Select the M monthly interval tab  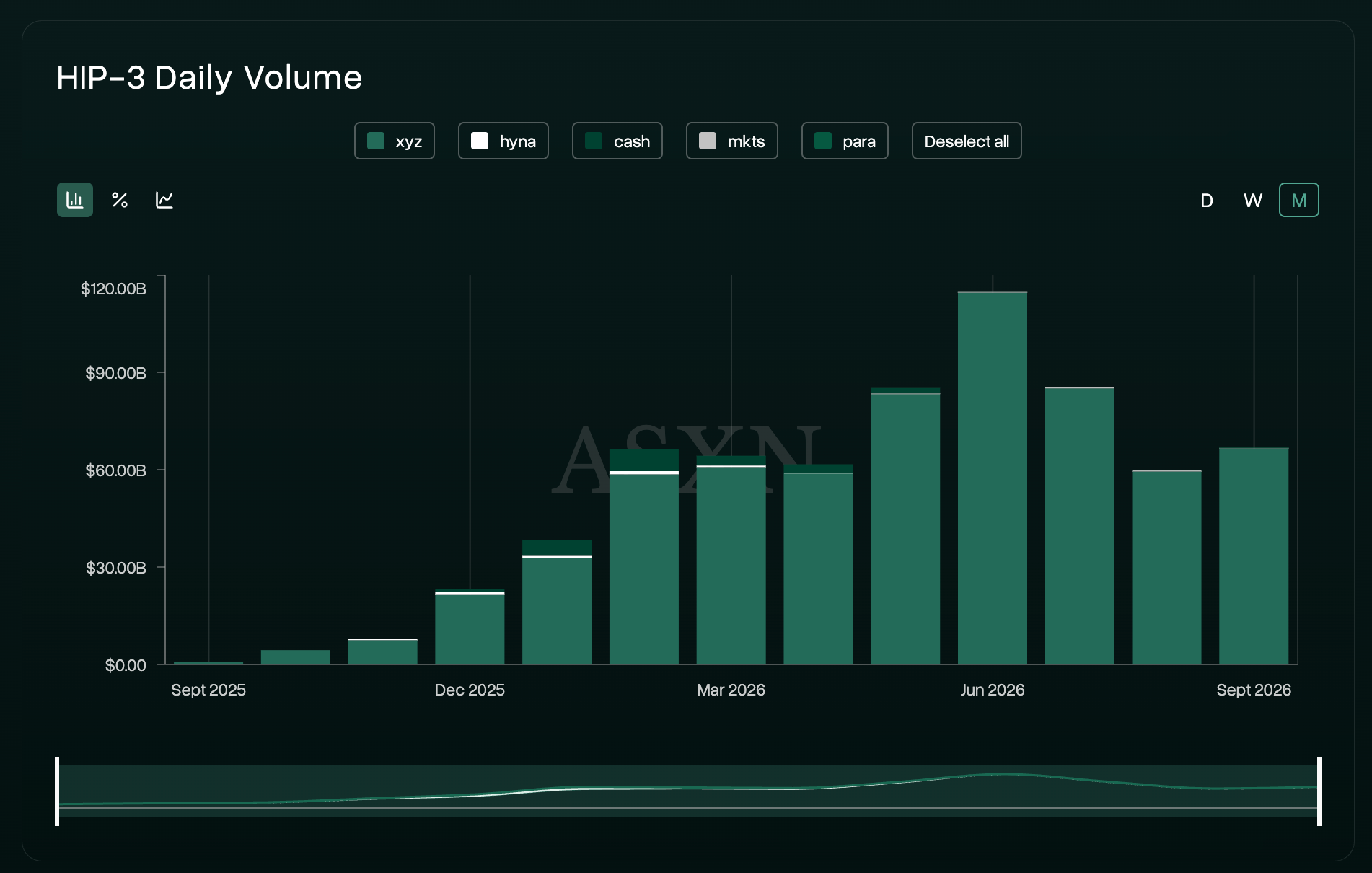[1299, 200]
